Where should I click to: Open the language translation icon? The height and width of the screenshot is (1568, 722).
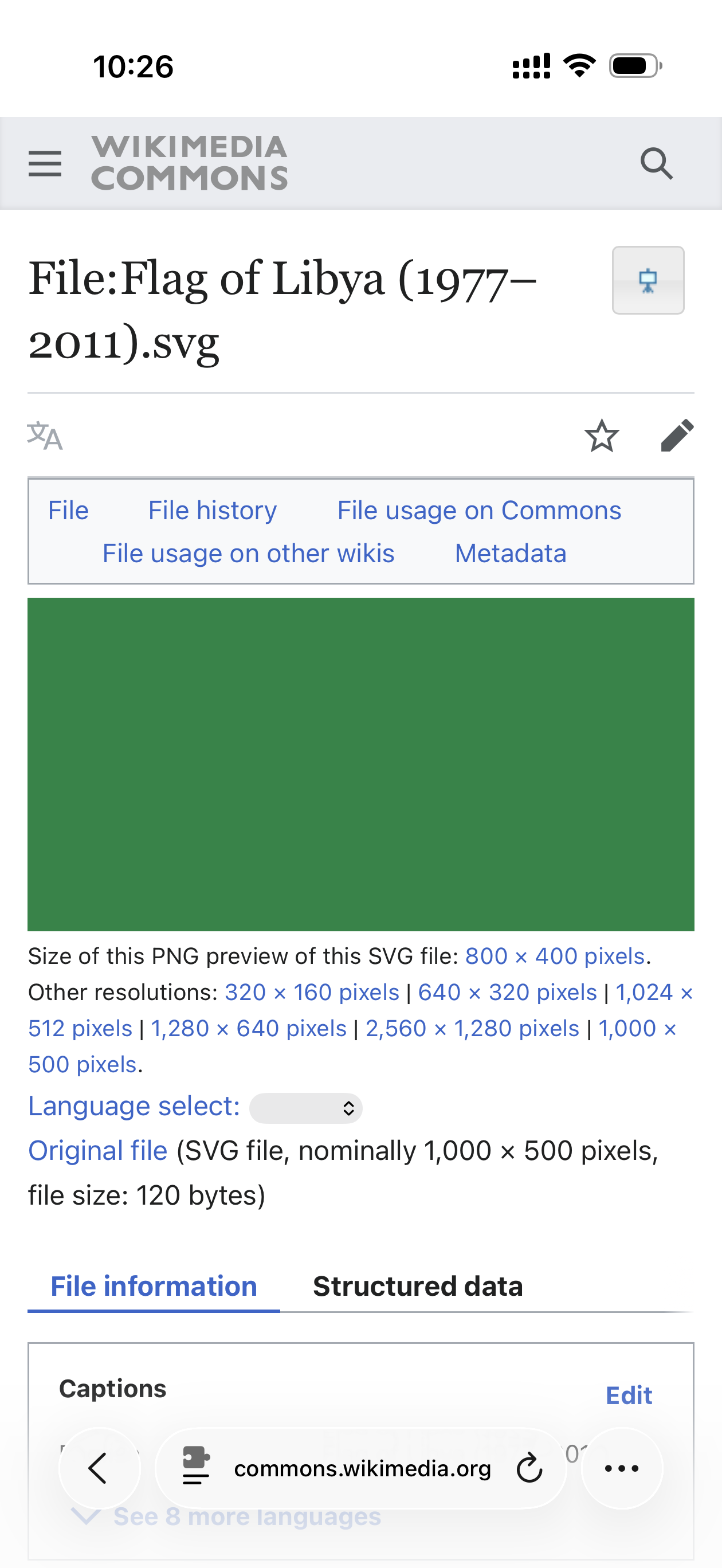click(45, 436)
